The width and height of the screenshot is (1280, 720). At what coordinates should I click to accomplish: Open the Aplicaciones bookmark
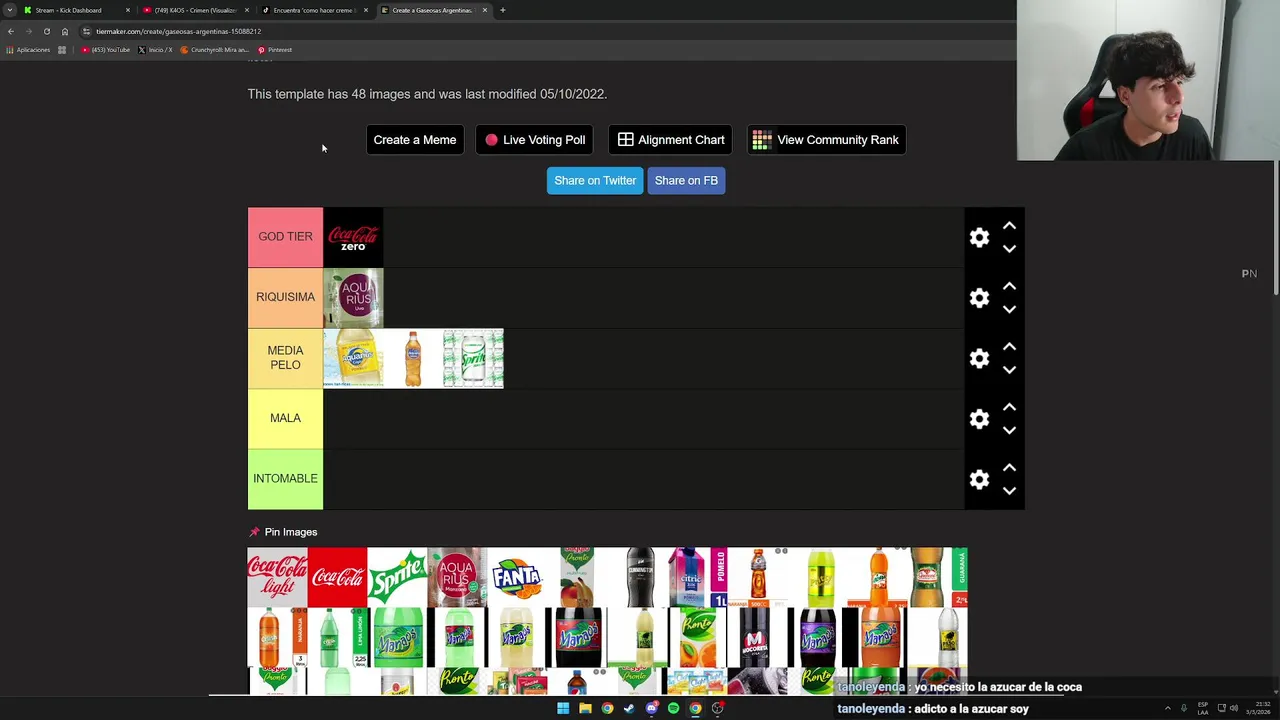(x=28, y=50)
